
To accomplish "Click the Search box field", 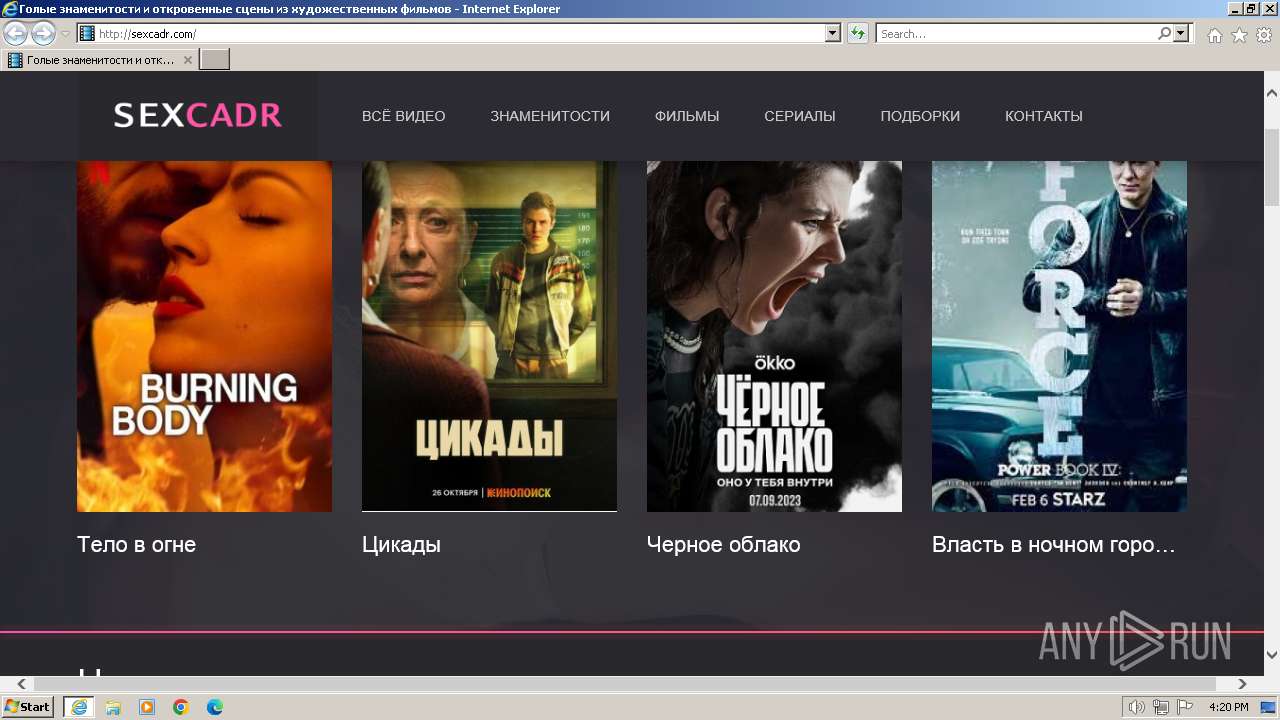I will [x=1016, y=33].
